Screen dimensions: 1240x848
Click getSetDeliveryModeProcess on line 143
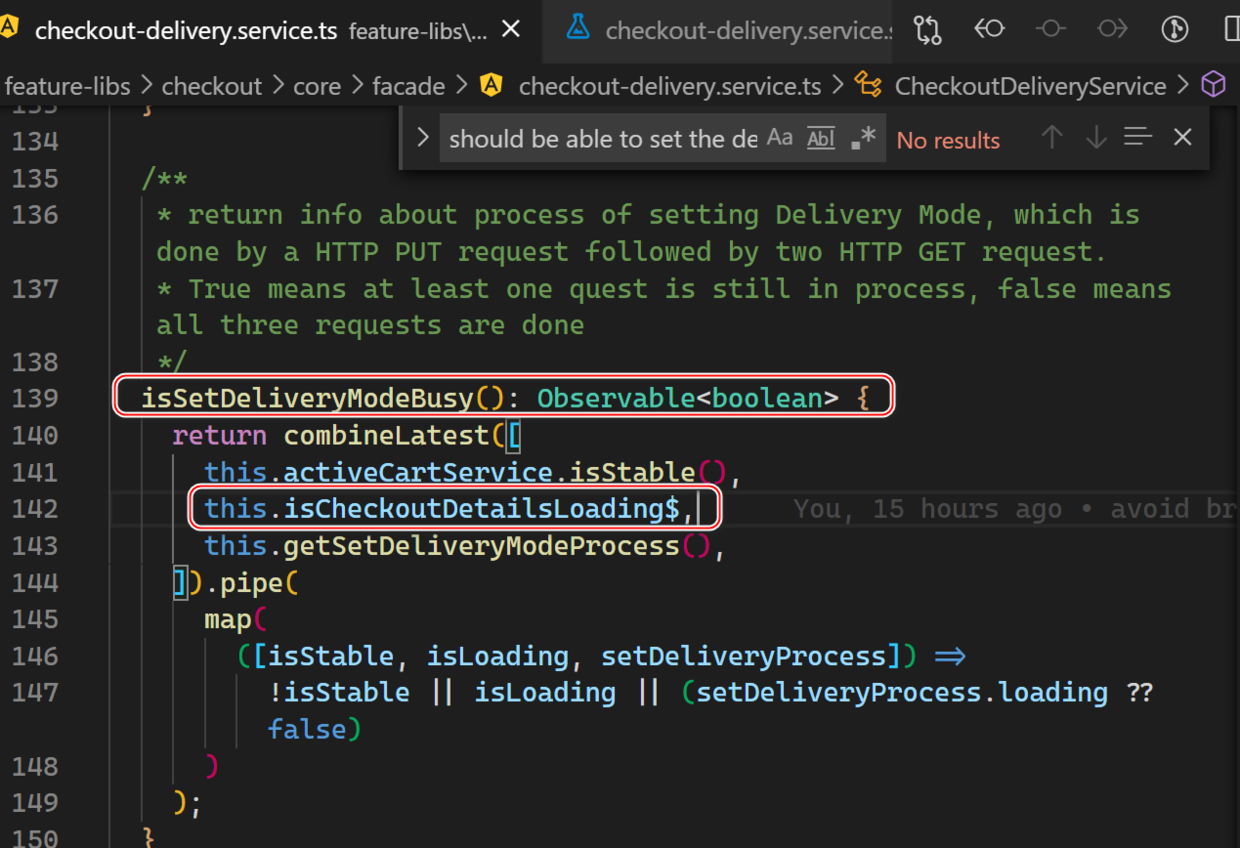tap(482, 546)
